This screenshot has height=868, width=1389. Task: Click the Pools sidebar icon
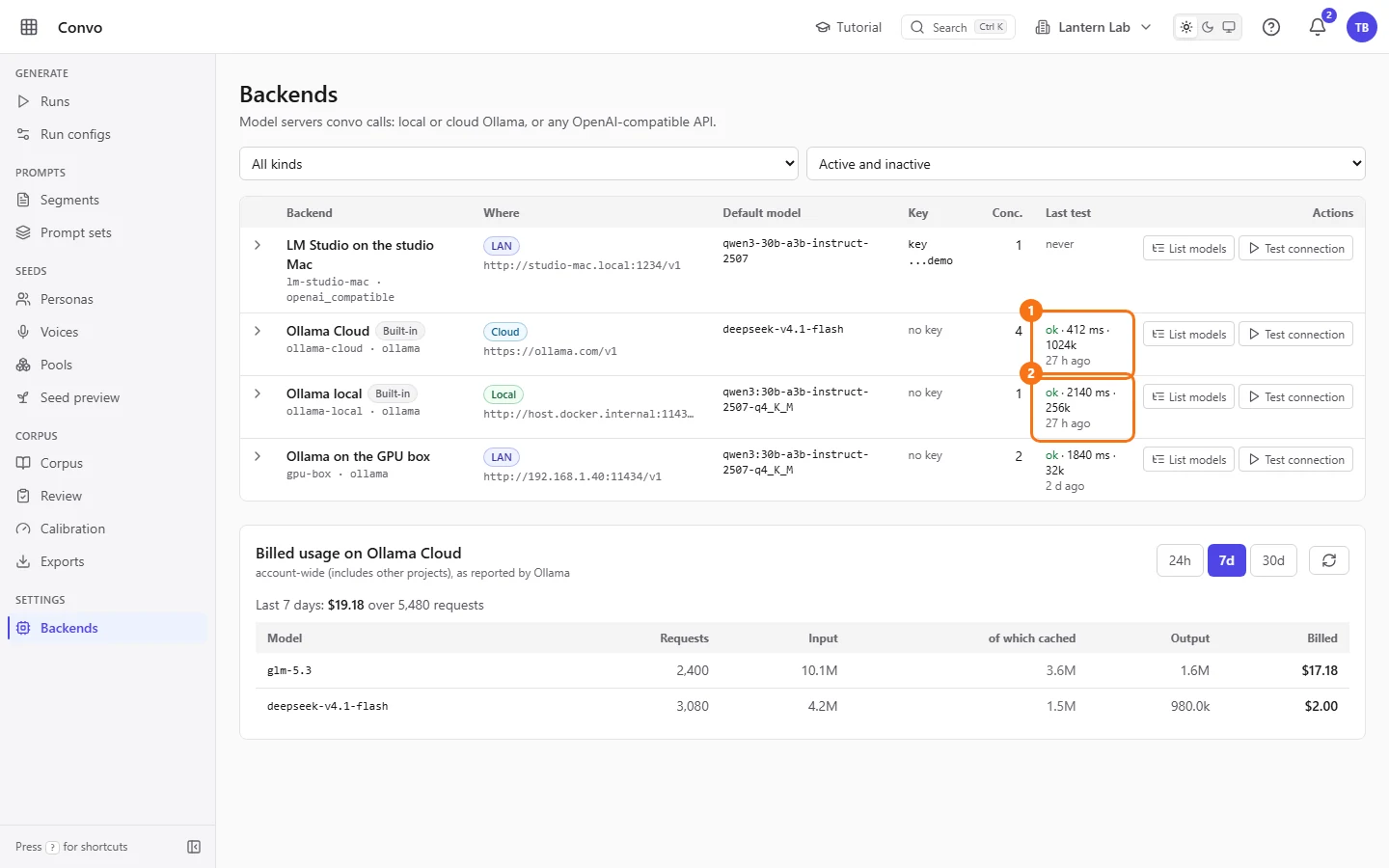23,365
